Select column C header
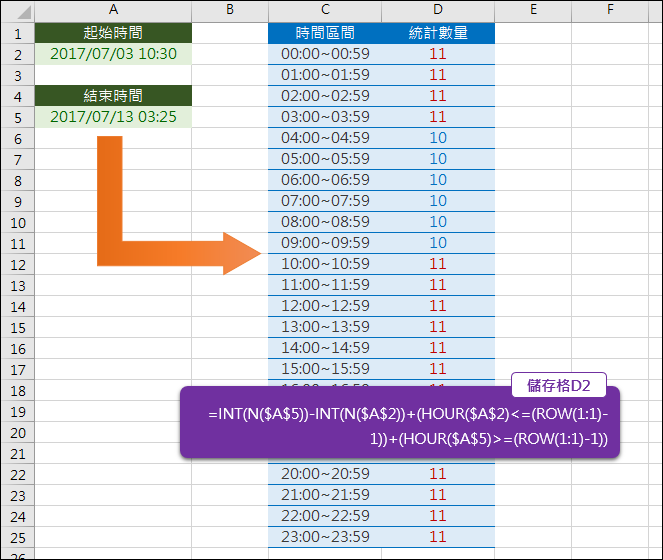Viewport: 663px width, 560px height. pos(325,10)
